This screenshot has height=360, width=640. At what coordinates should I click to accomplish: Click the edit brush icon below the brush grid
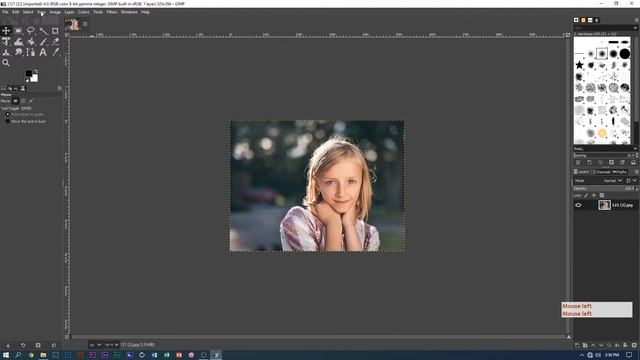[578, 162]
